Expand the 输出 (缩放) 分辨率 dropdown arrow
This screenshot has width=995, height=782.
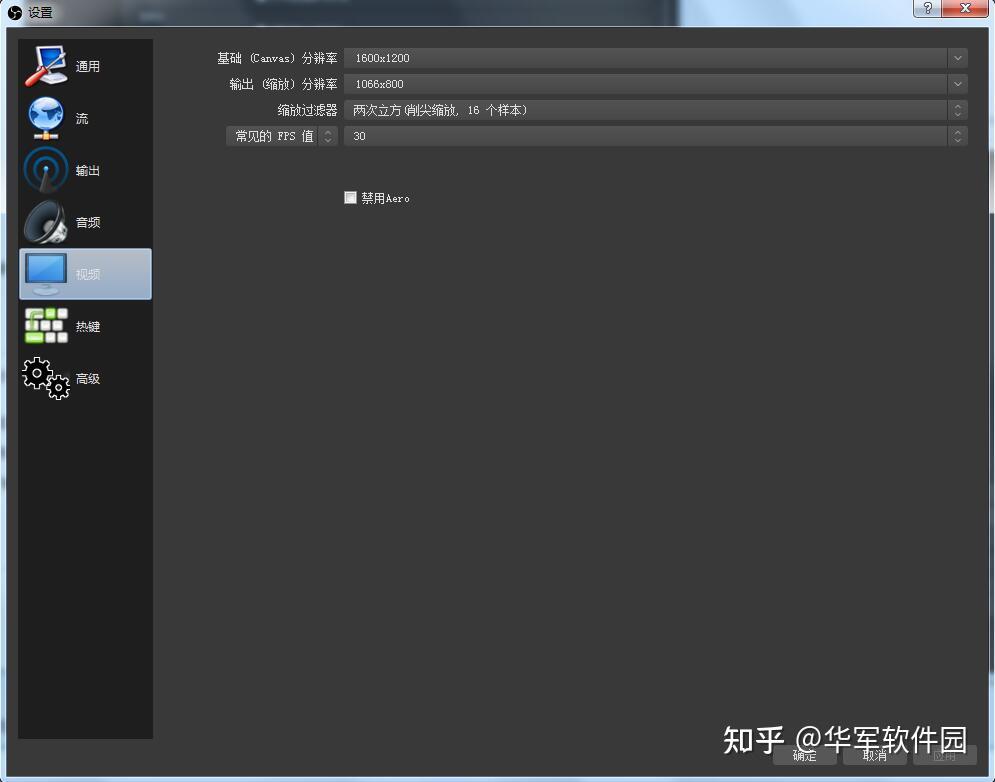tap(958, 84)
